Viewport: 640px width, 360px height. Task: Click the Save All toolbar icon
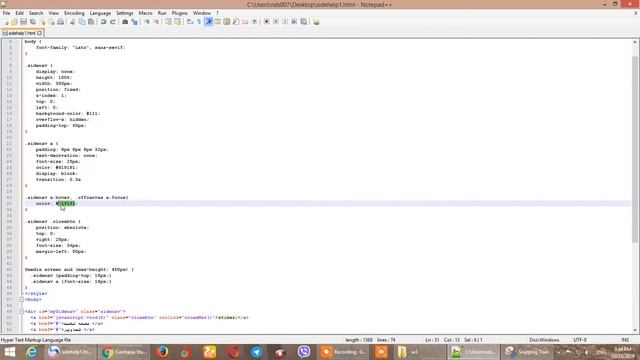click(x=33, y=22)
